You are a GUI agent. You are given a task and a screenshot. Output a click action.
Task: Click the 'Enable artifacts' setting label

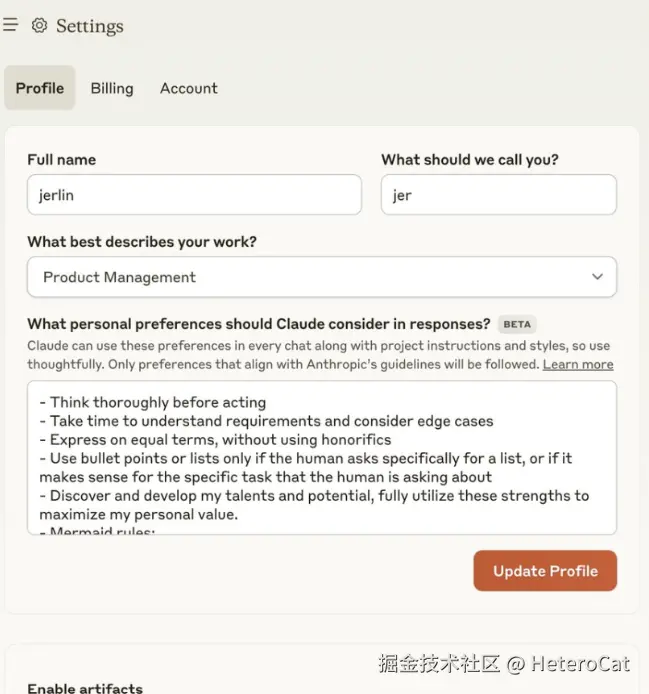pos(85,687)
